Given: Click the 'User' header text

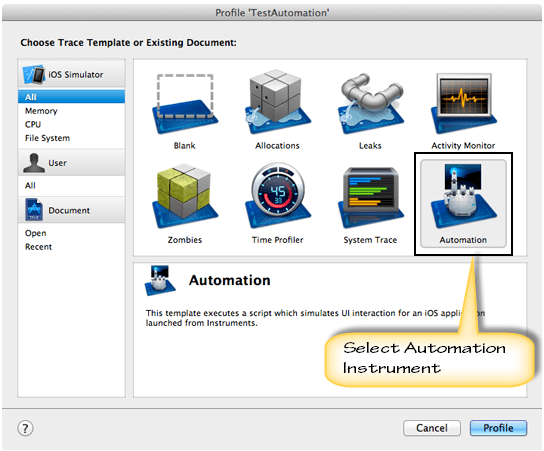Looking at the screenshot, I should [x=57, y=163].
